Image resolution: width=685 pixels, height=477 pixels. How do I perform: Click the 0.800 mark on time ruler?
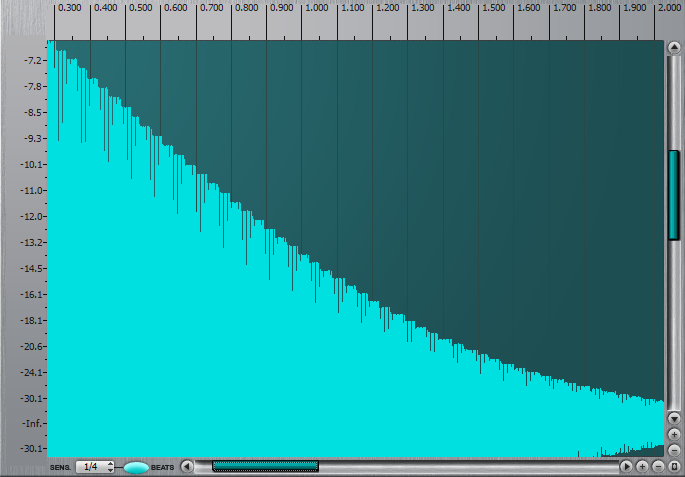[x=246, y=8]
